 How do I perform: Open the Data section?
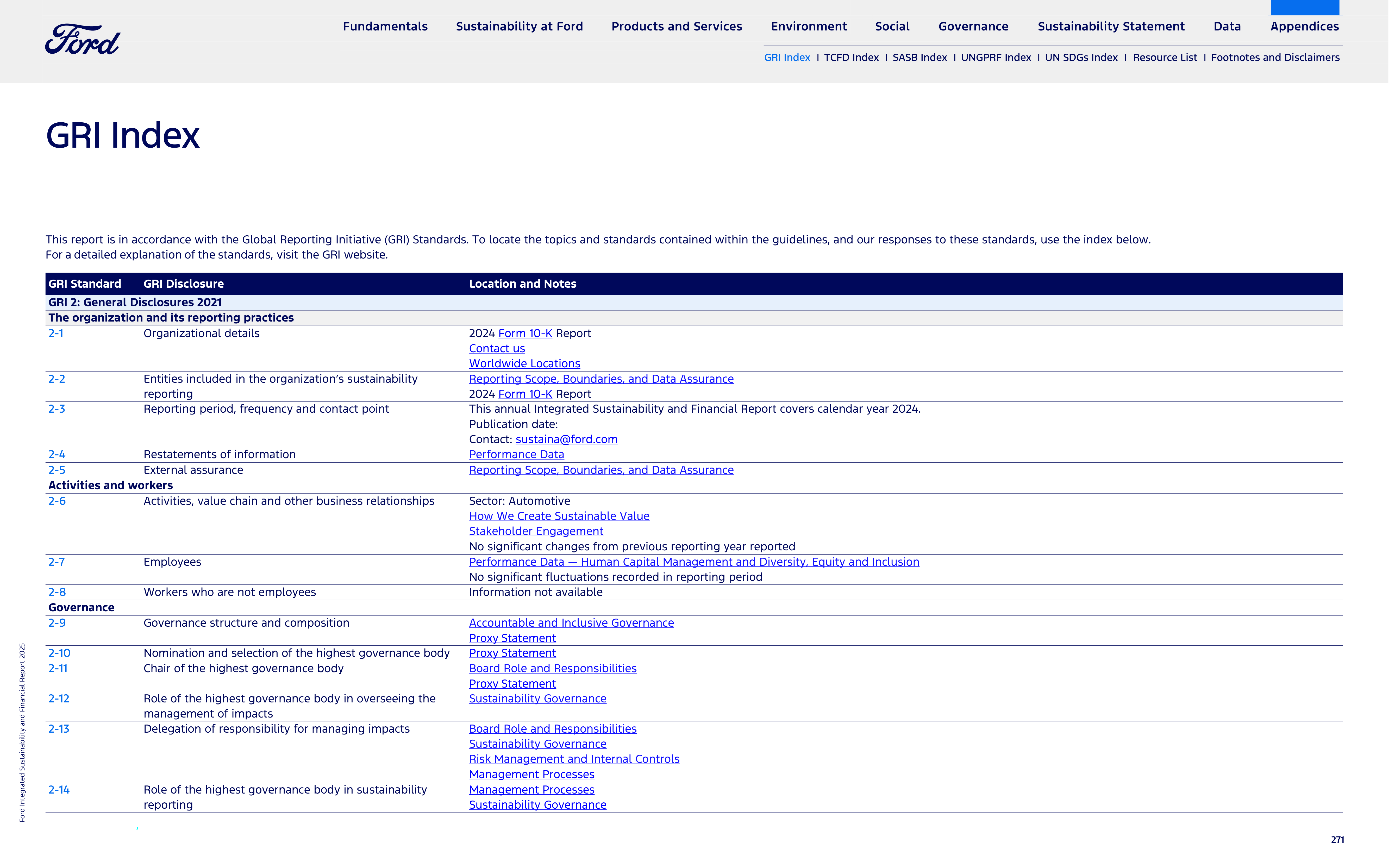tap(1227, 26)
